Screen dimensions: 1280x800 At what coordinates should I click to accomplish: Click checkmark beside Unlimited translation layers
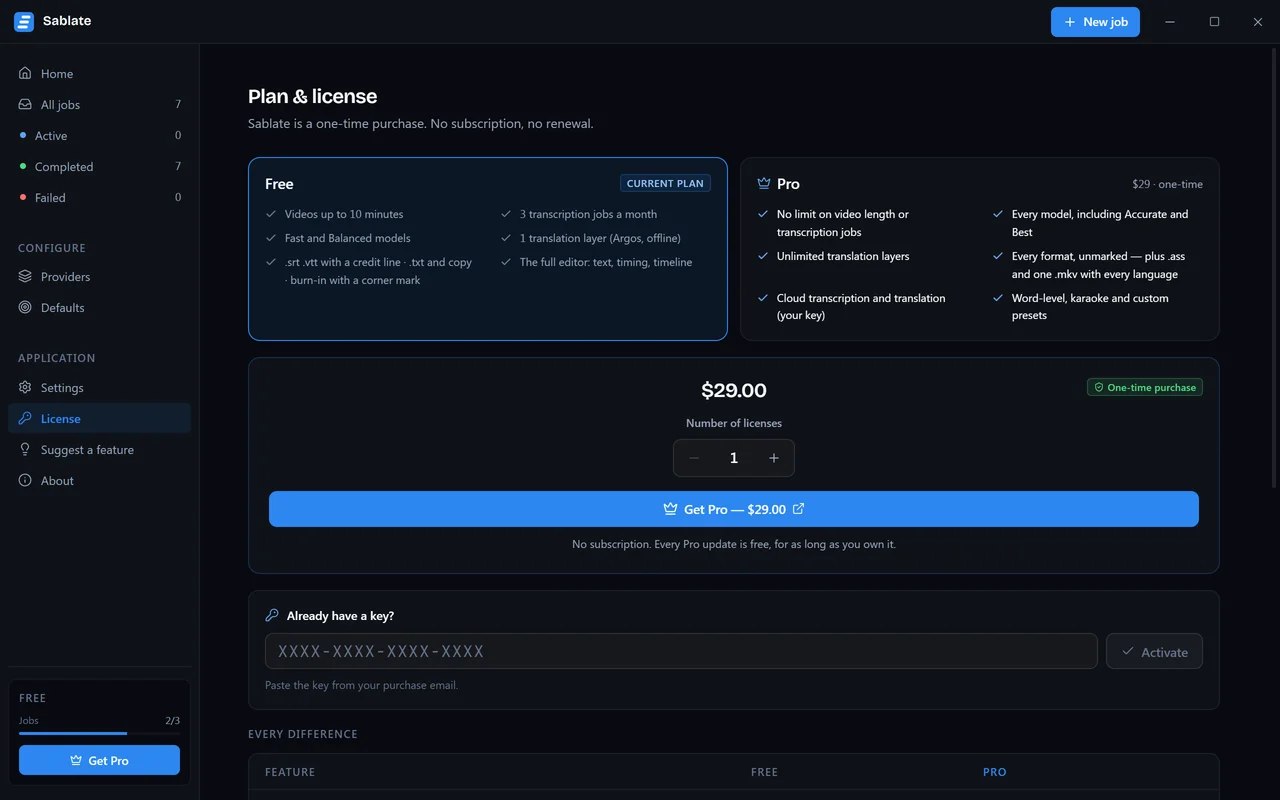763,256
